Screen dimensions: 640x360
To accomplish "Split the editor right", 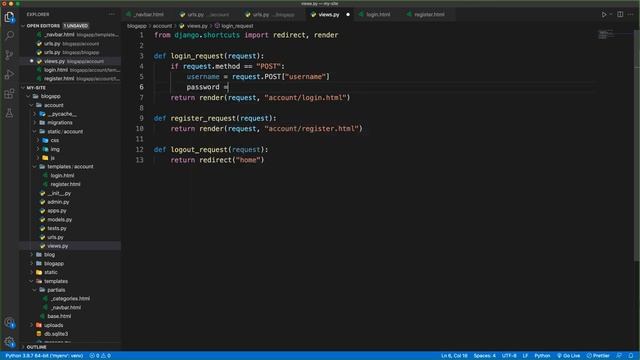I will click(x=620, y=14).
